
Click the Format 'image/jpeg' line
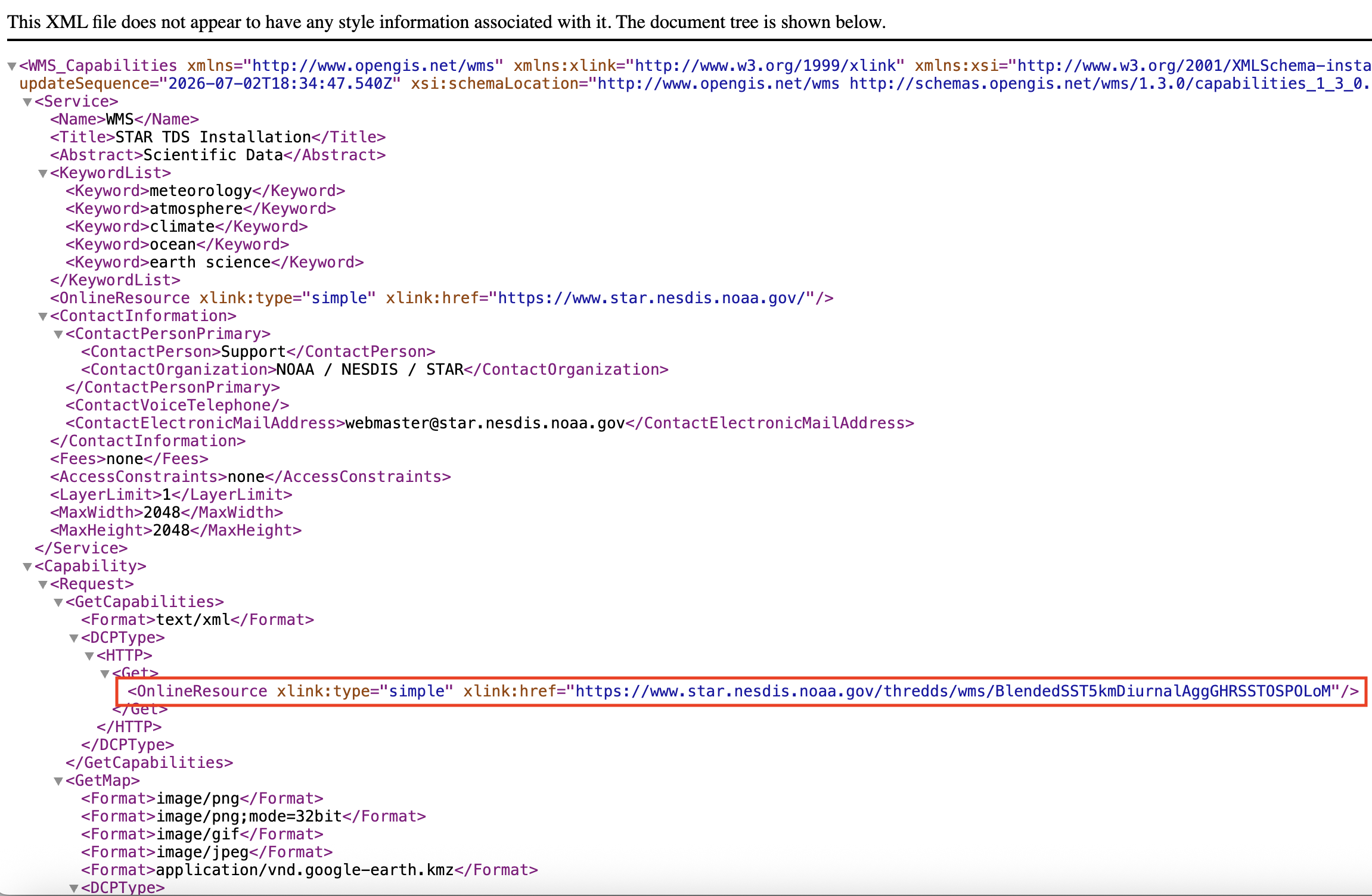point(207,852)
